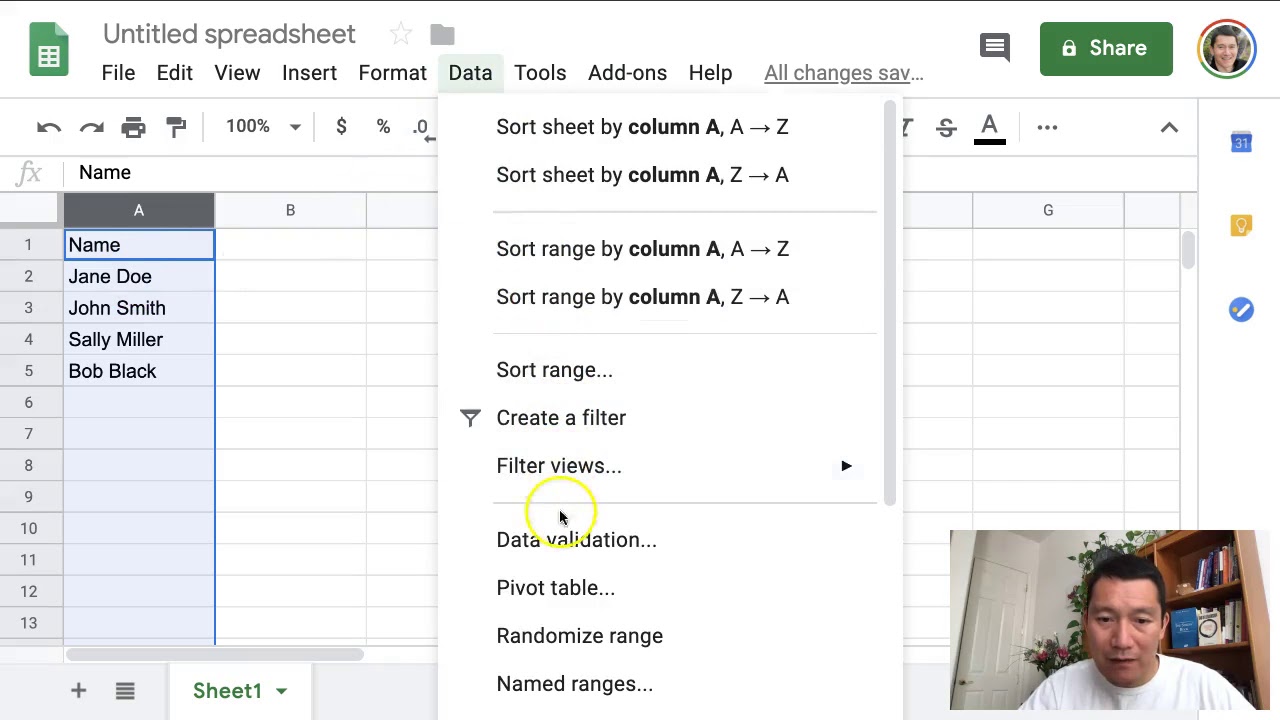
Task: Open the text color picker
Action: coord(989,127)
